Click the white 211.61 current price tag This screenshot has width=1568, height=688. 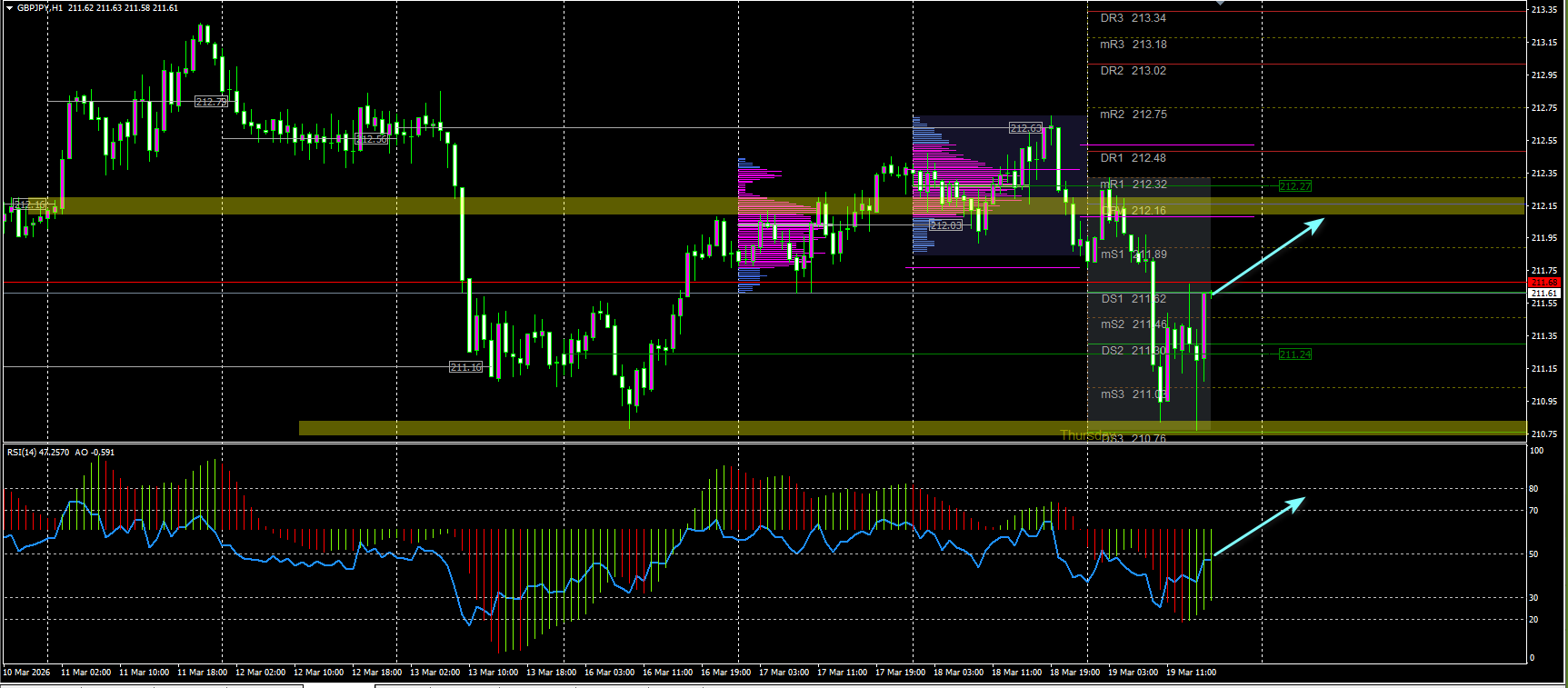point(1544,293)
